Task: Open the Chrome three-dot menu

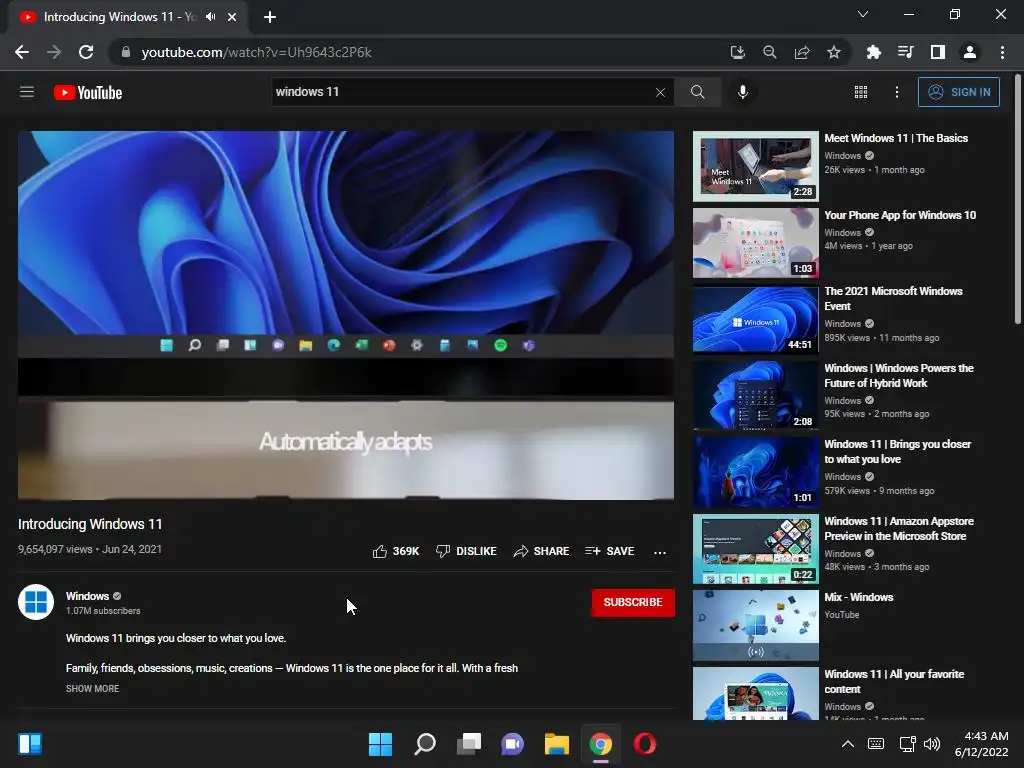Action: pos(1002,52)
